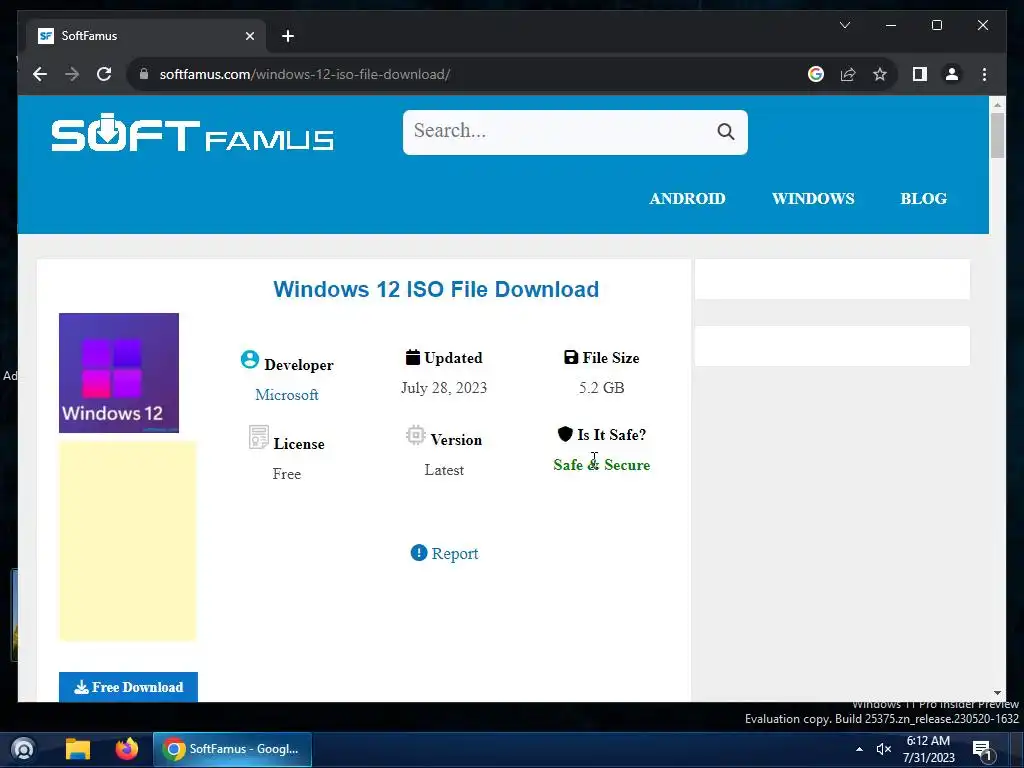Click the magnifier search icon
Image resolution: width=1024 pixels, height=768 pixels.
coord(726,132)
